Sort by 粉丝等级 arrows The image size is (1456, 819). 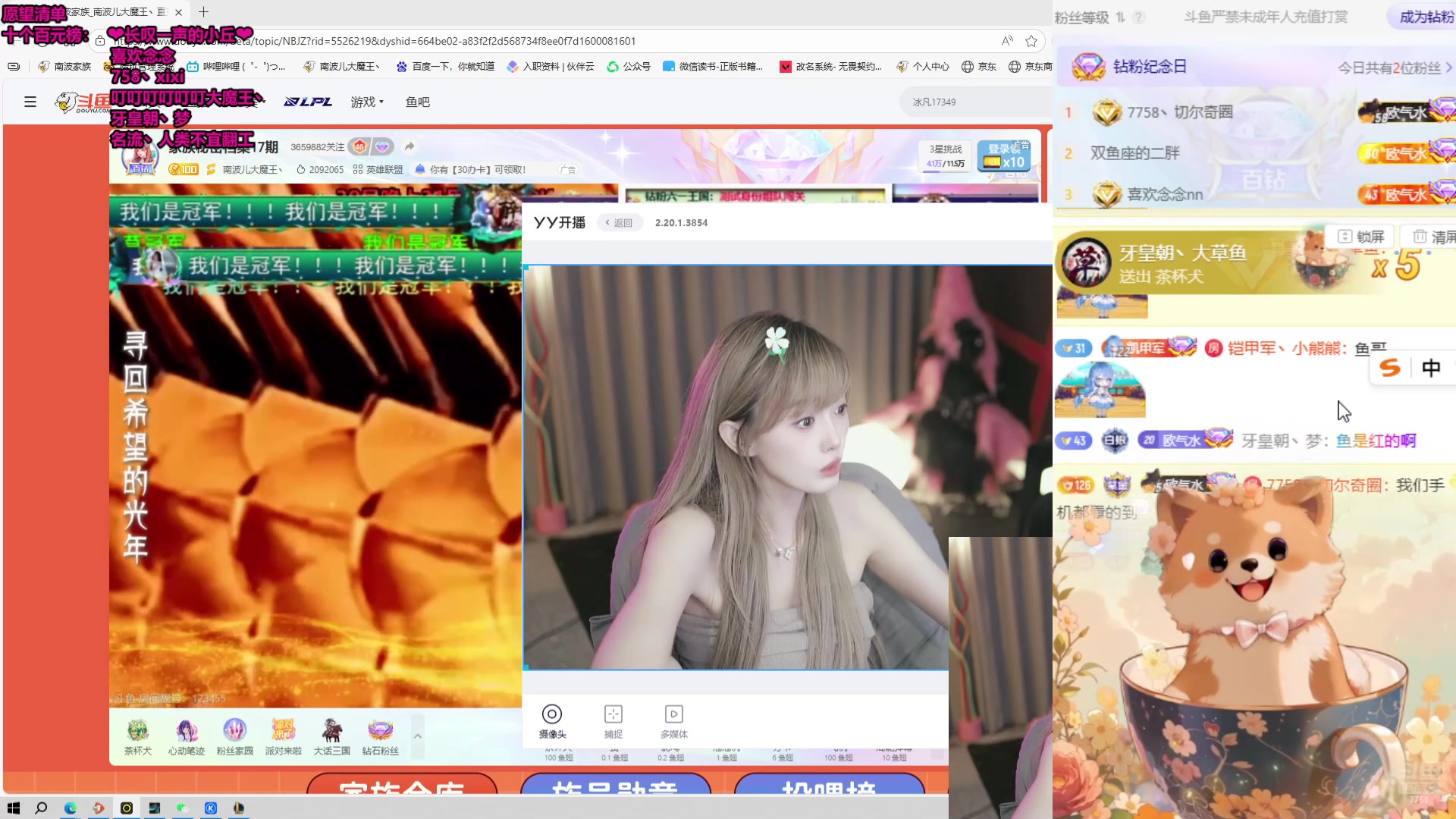(1121, 17)
